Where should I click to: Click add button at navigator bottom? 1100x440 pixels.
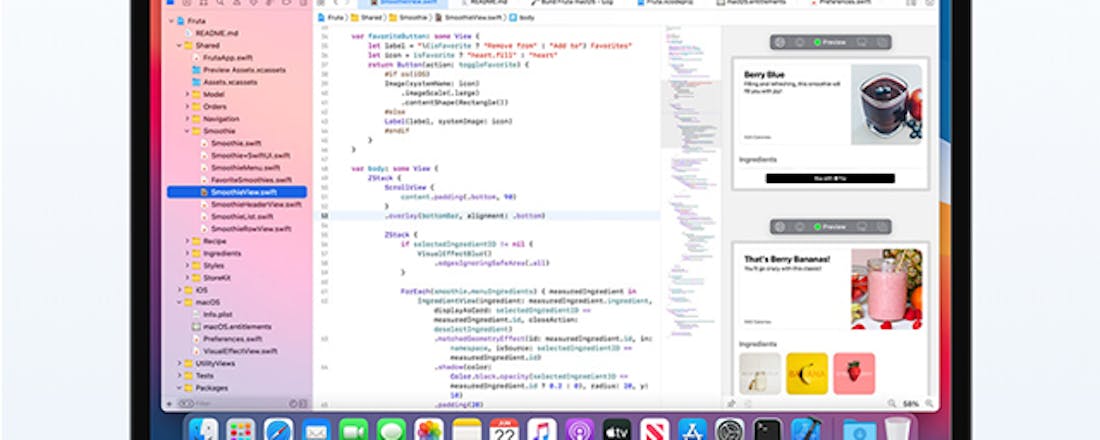click(169, 404)
